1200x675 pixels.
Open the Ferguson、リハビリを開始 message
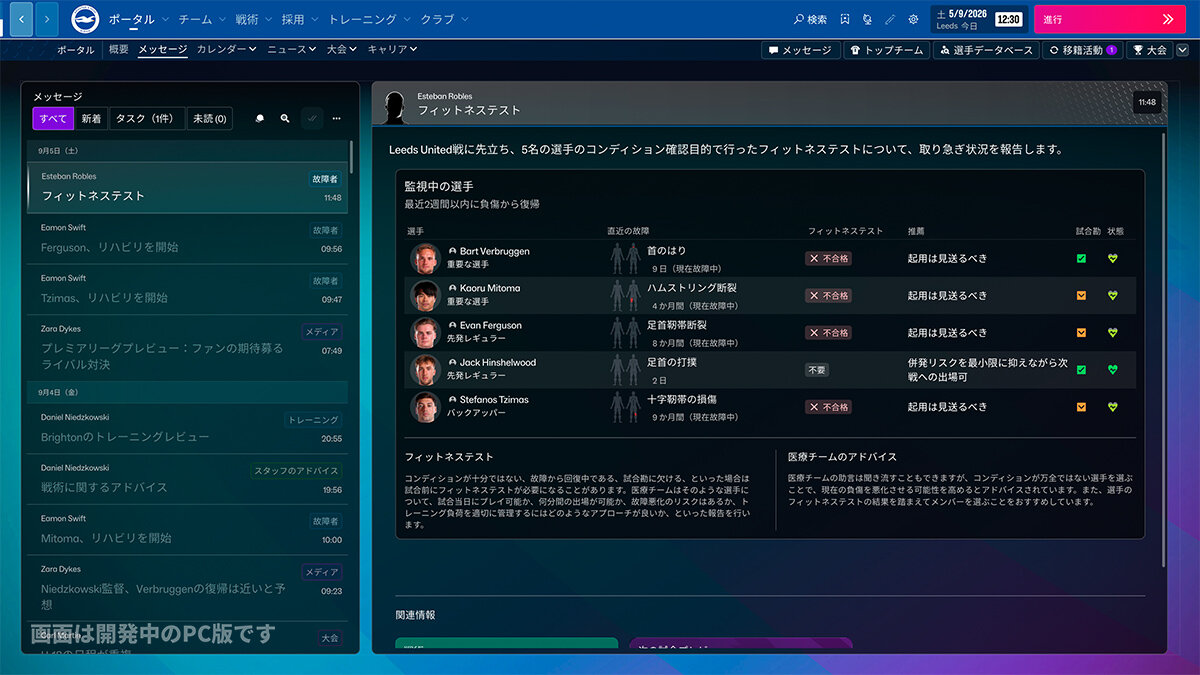point(187,238)
